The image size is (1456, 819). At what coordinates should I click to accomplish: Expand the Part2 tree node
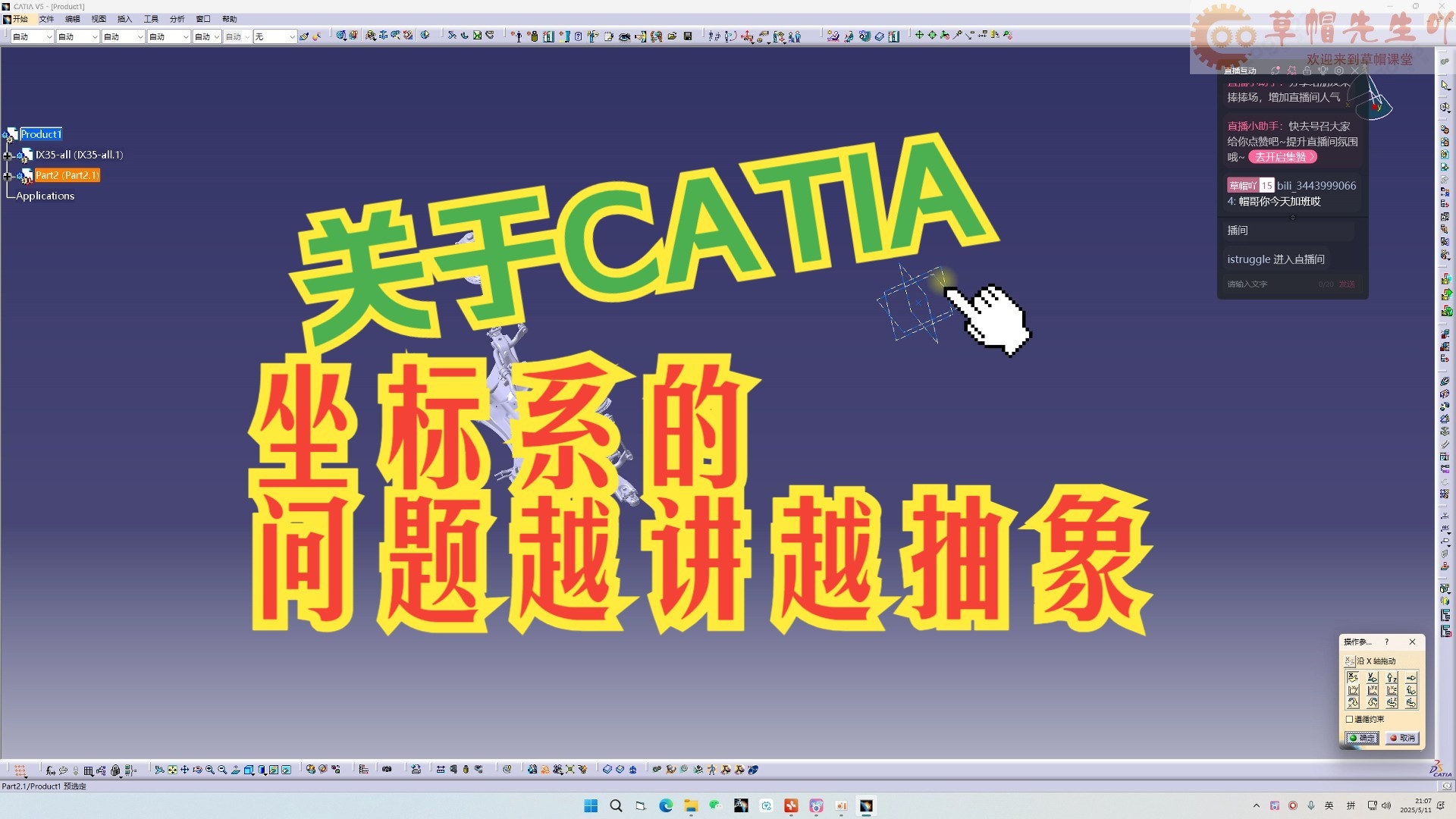click(8, 176)
